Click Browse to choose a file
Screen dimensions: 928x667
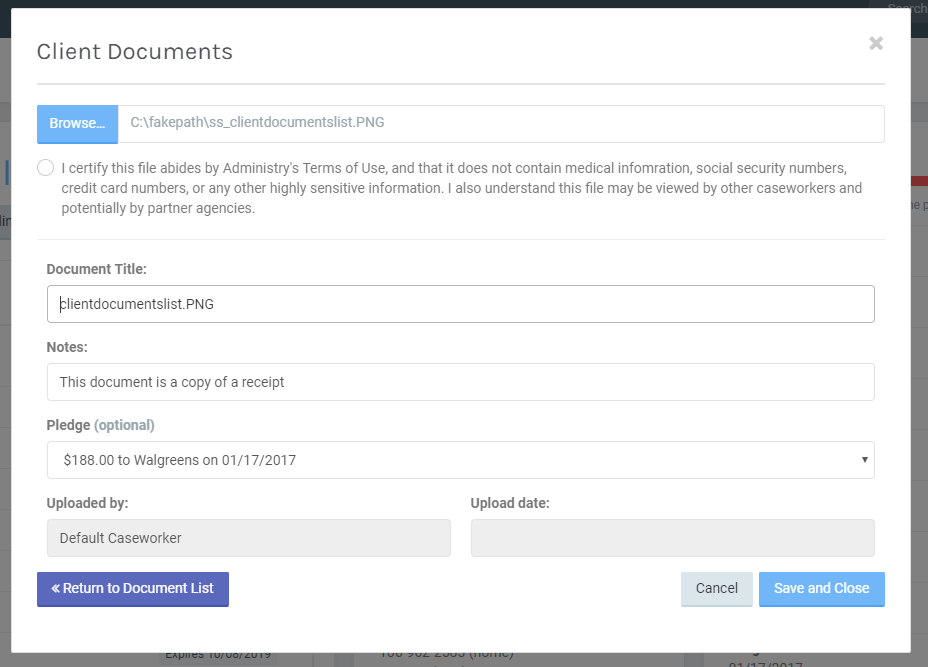pos(77,123)
